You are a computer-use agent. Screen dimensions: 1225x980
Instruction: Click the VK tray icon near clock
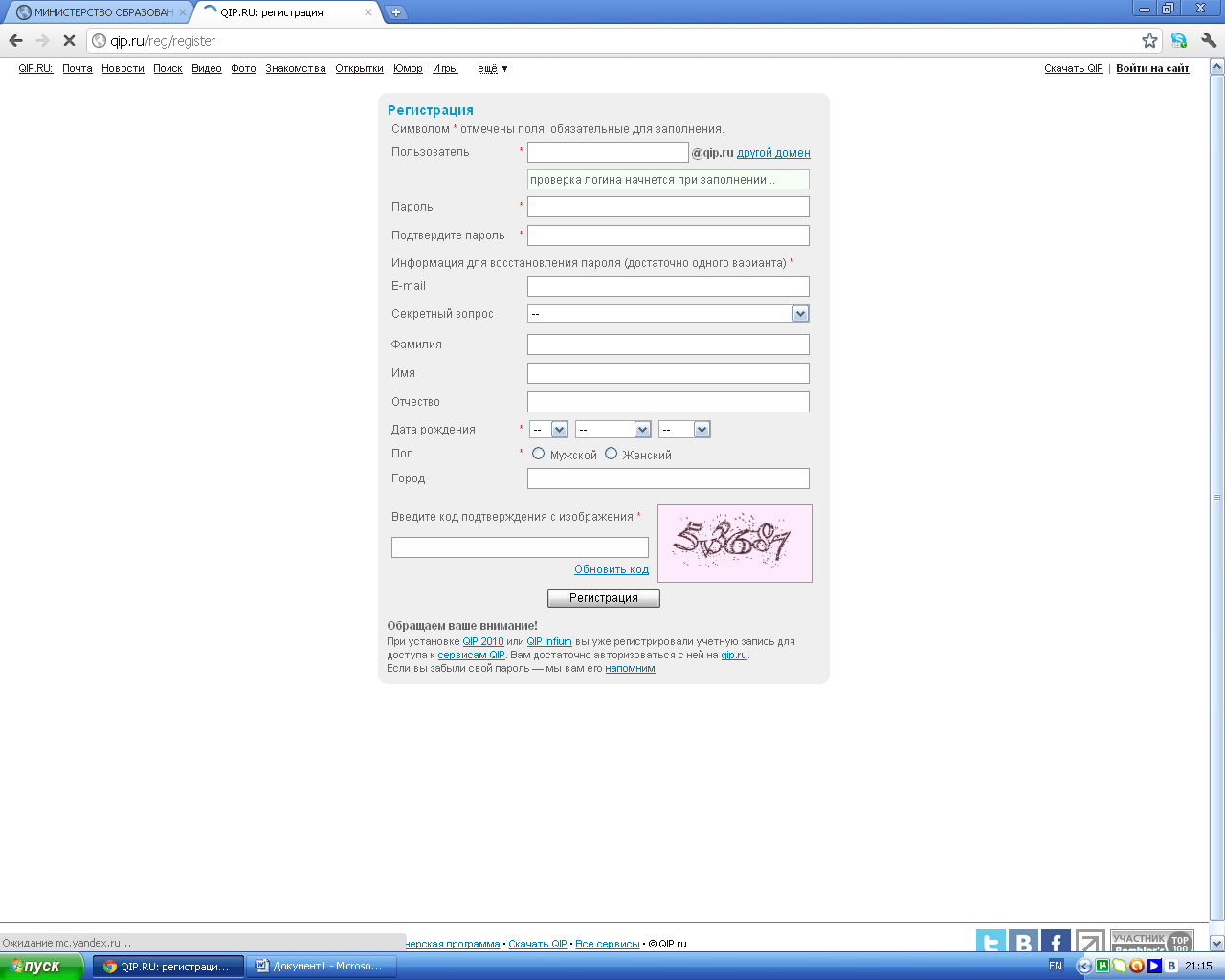[1170, 966]
